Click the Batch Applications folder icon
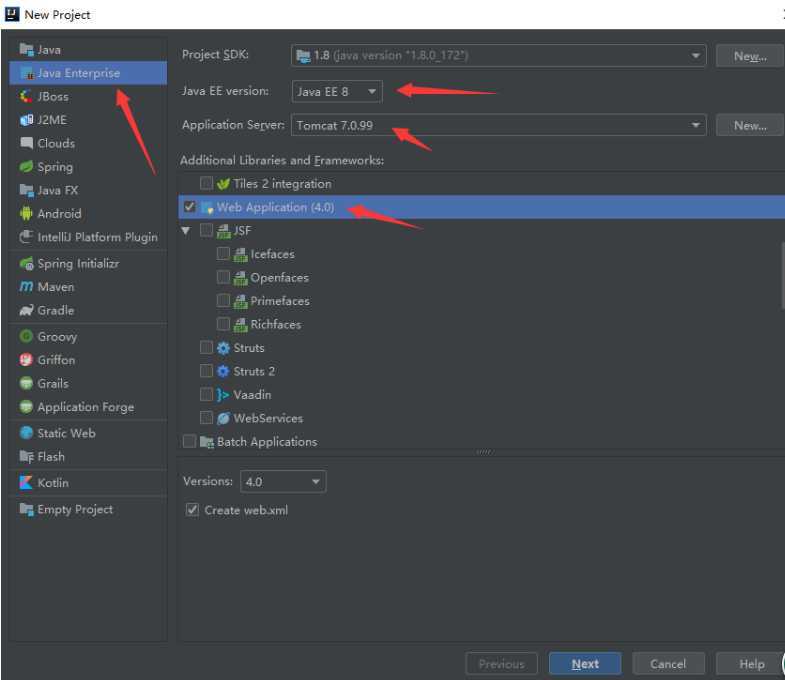Image resolution: width=785 pixels, height=680 pixels. coord(207,442)
